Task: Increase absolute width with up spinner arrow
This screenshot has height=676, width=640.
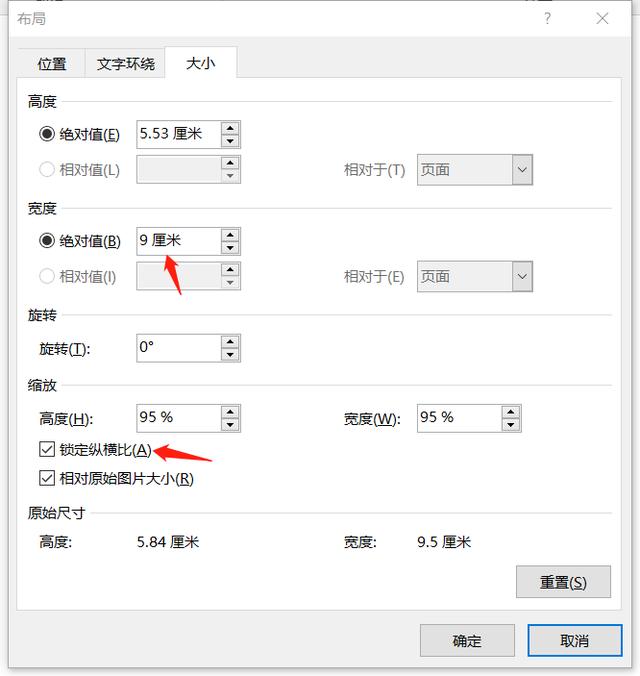Action: 231,235
